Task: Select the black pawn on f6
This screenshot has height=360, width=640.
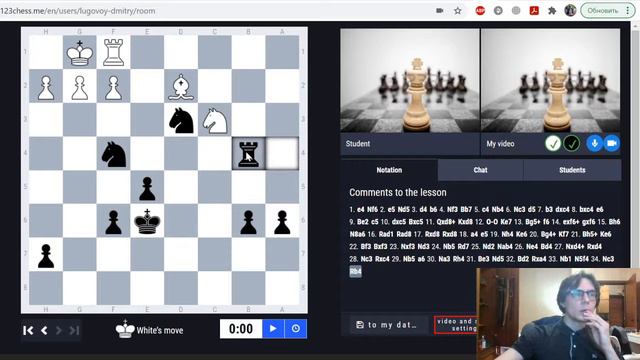Action: click(x=113, y=221)
